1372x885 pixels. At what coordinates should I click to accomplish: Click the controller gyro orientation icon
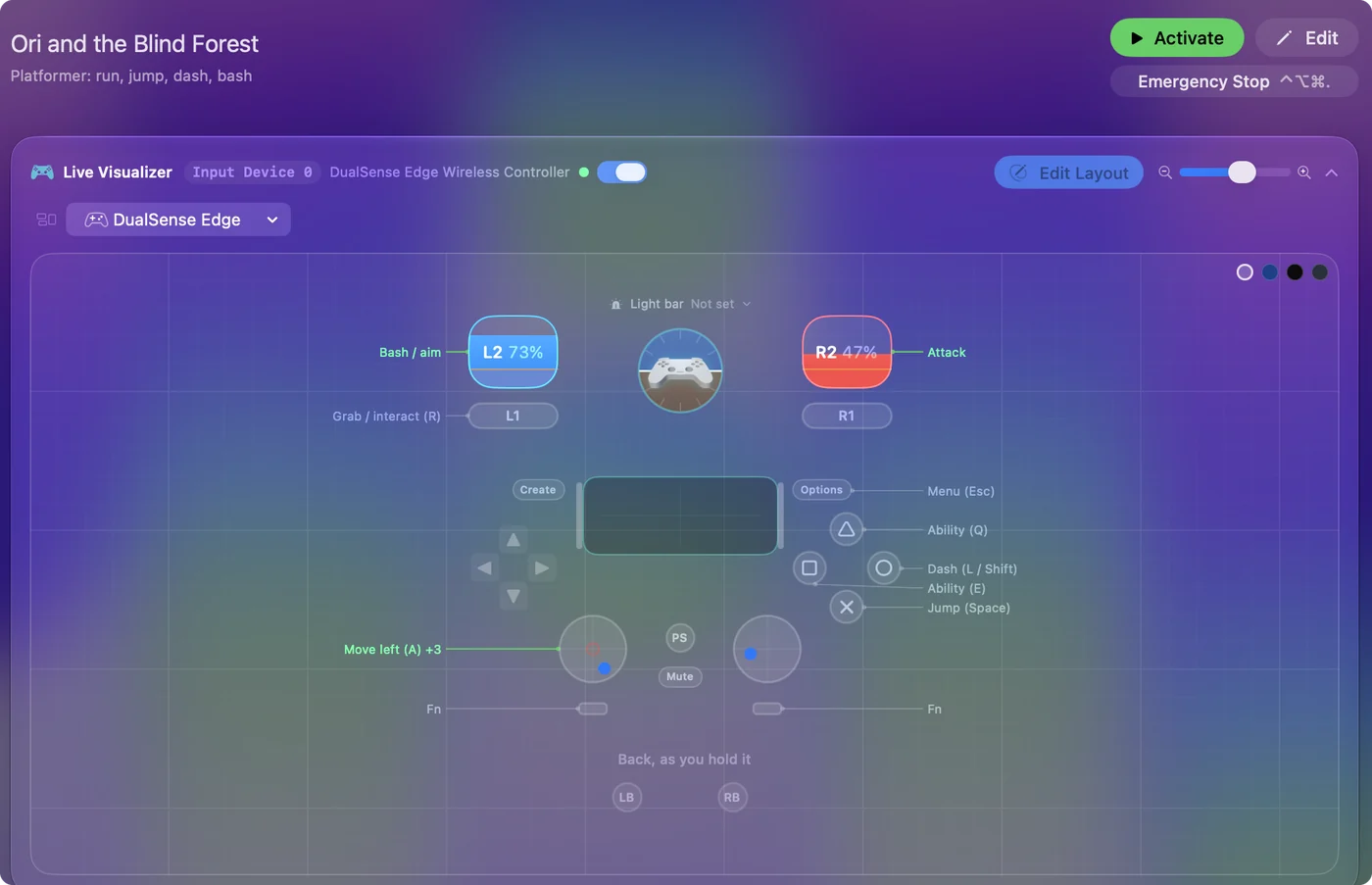680,370
